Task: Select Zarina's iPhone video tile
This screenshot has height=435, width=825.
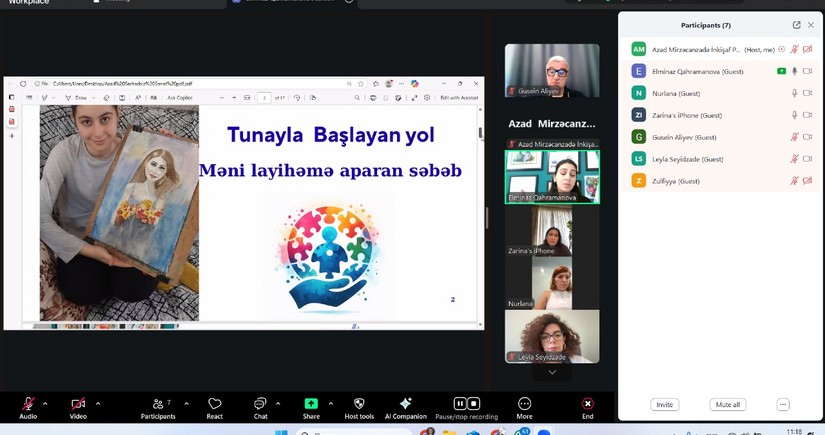Action: pyautogui.click(x=552, y=230)
